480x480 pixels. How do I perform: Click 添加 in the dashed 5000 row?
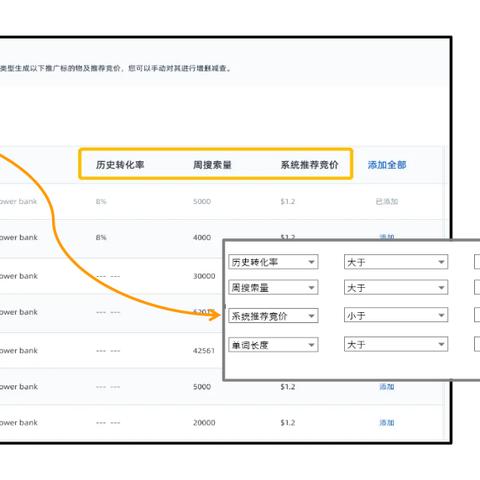point(387,387)
